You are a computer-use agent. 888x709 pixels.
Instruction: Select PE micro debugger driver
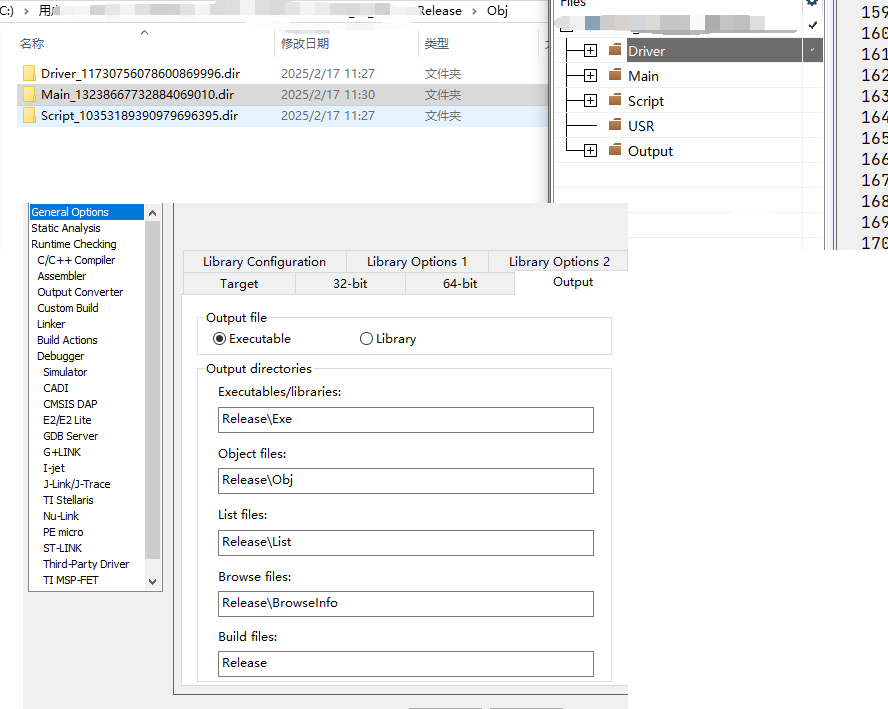[63, 532]
